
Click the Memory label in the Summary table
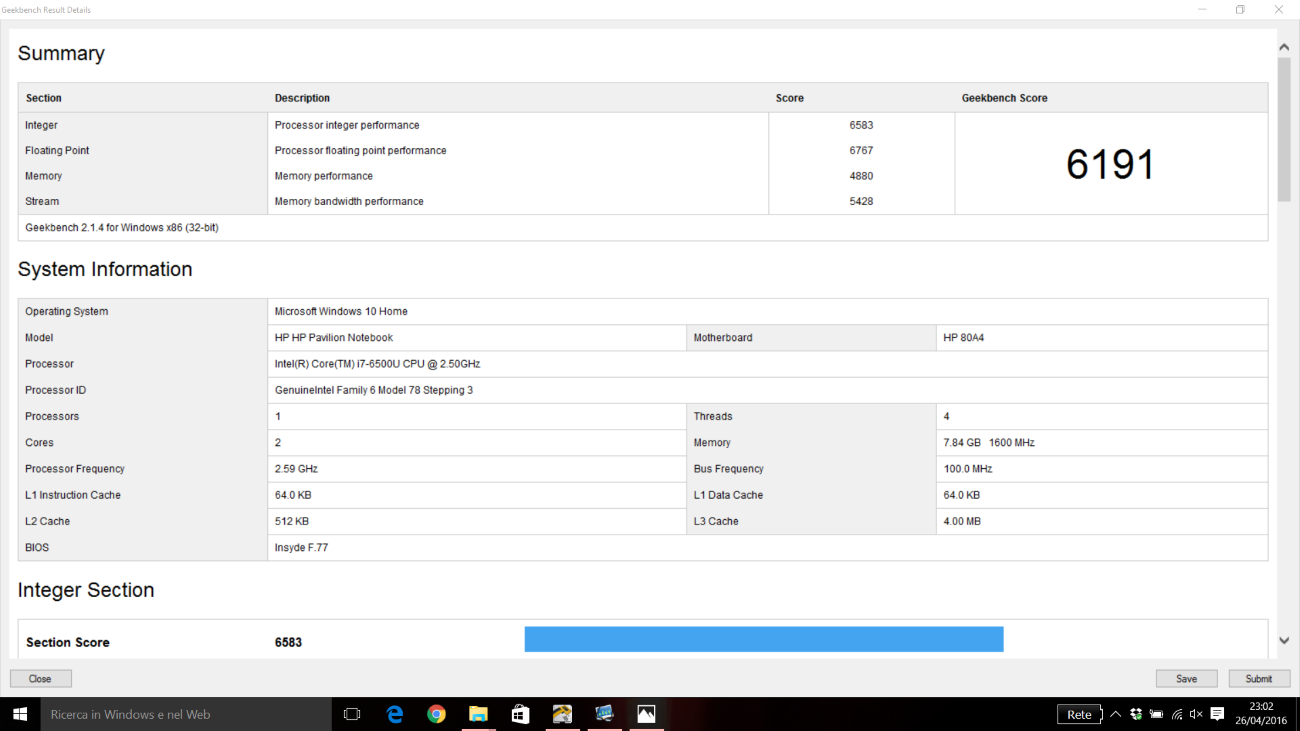click(x=43, y=176)
